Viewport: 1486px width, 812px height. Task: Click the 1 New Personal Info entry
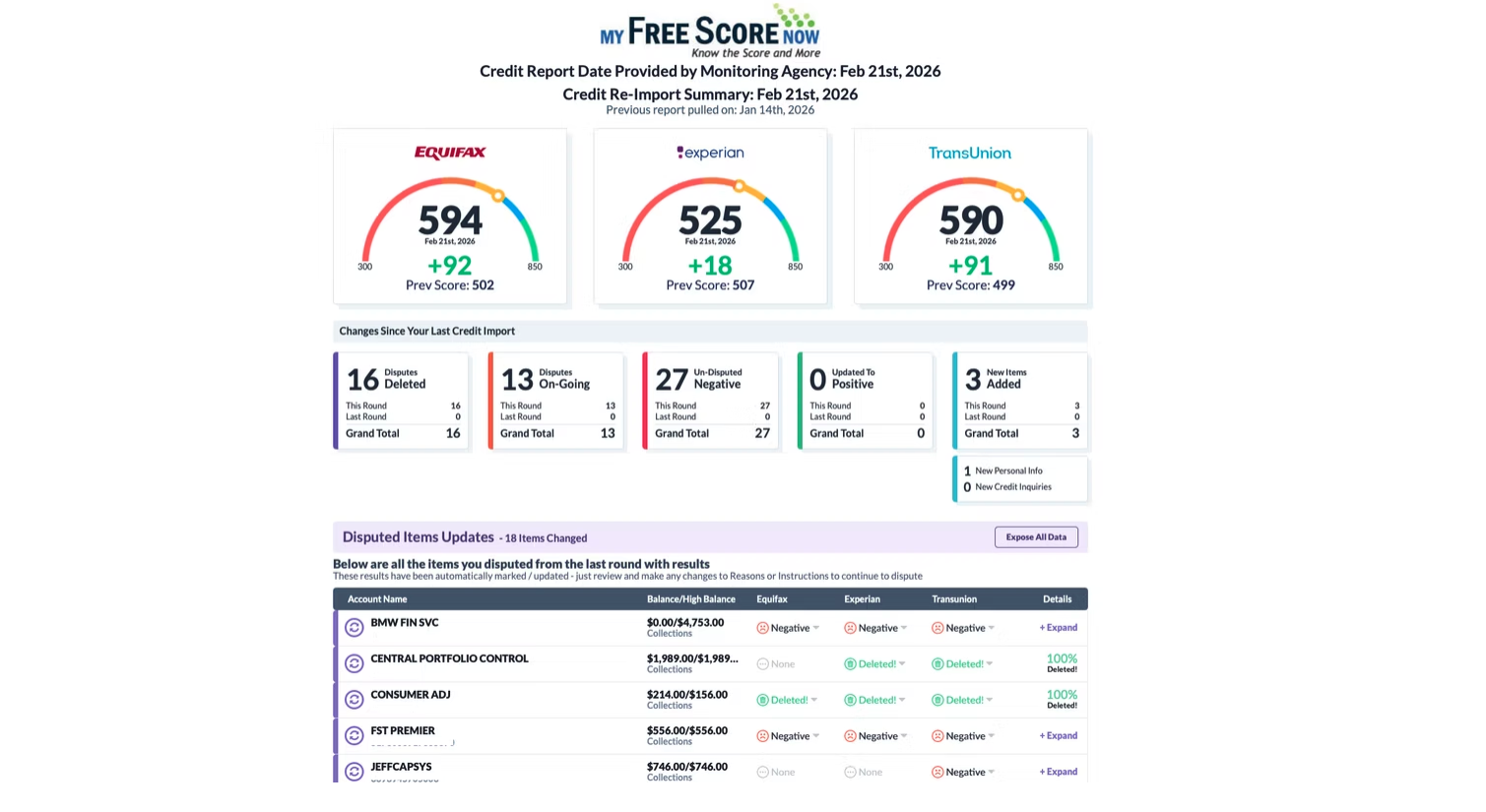[1002, 471]
